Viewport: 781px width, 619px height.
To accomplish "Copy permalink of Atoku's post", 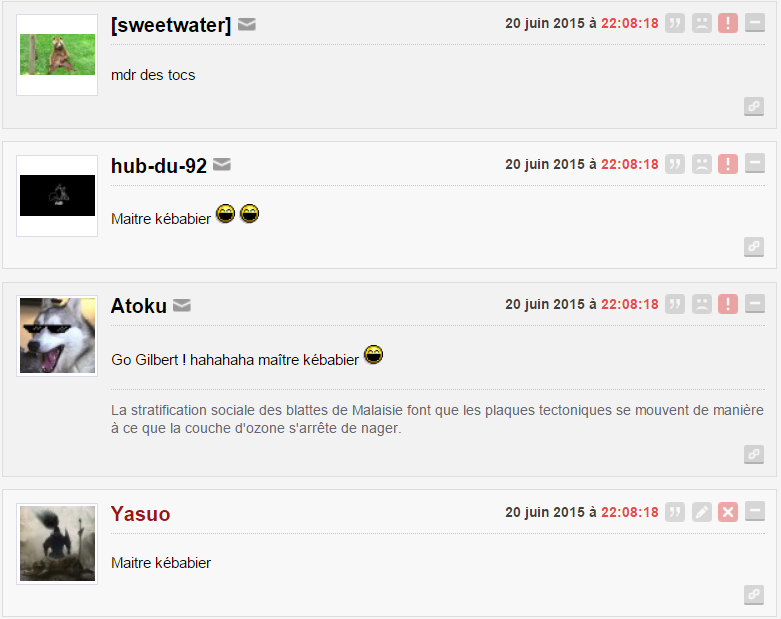I will tap(754, 454).
